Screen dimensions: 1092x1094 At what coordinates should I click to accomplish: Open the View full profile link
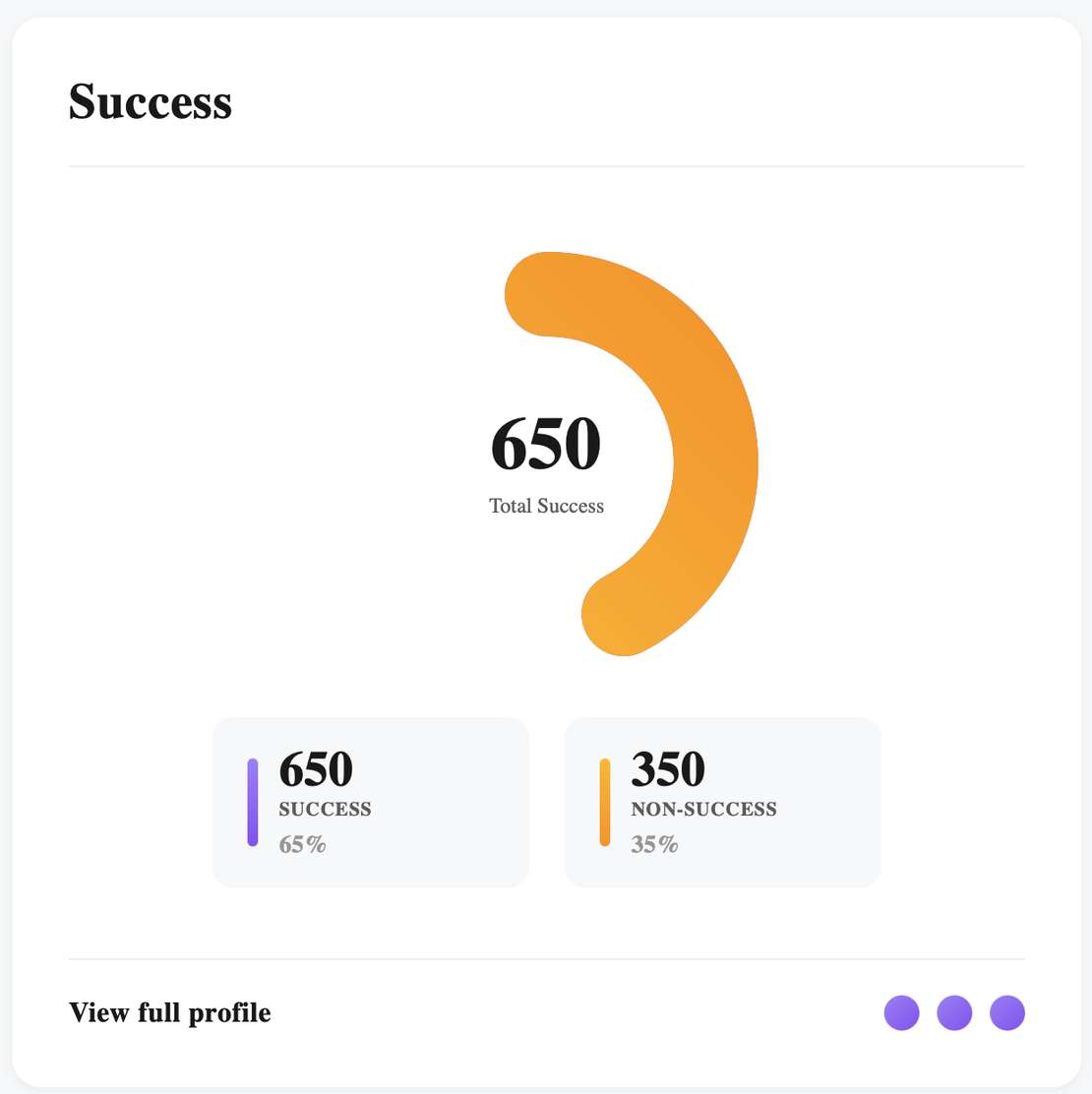(169, 1012)
